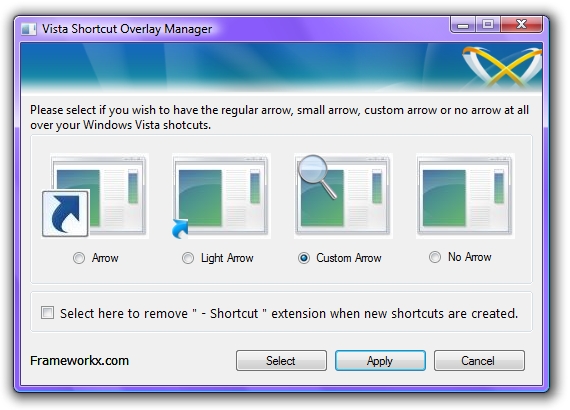Pick the No Arrow radio option

[x=435, y=257]
